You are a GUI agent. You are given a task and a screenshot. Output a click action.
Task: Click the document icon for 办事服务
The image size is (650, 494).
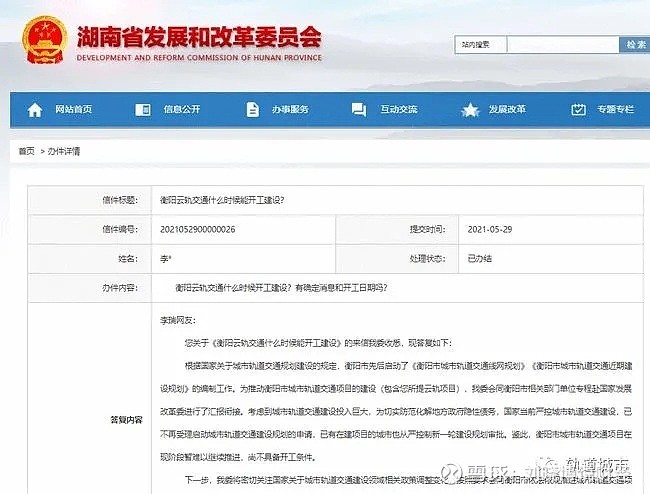tap(252, 110)
